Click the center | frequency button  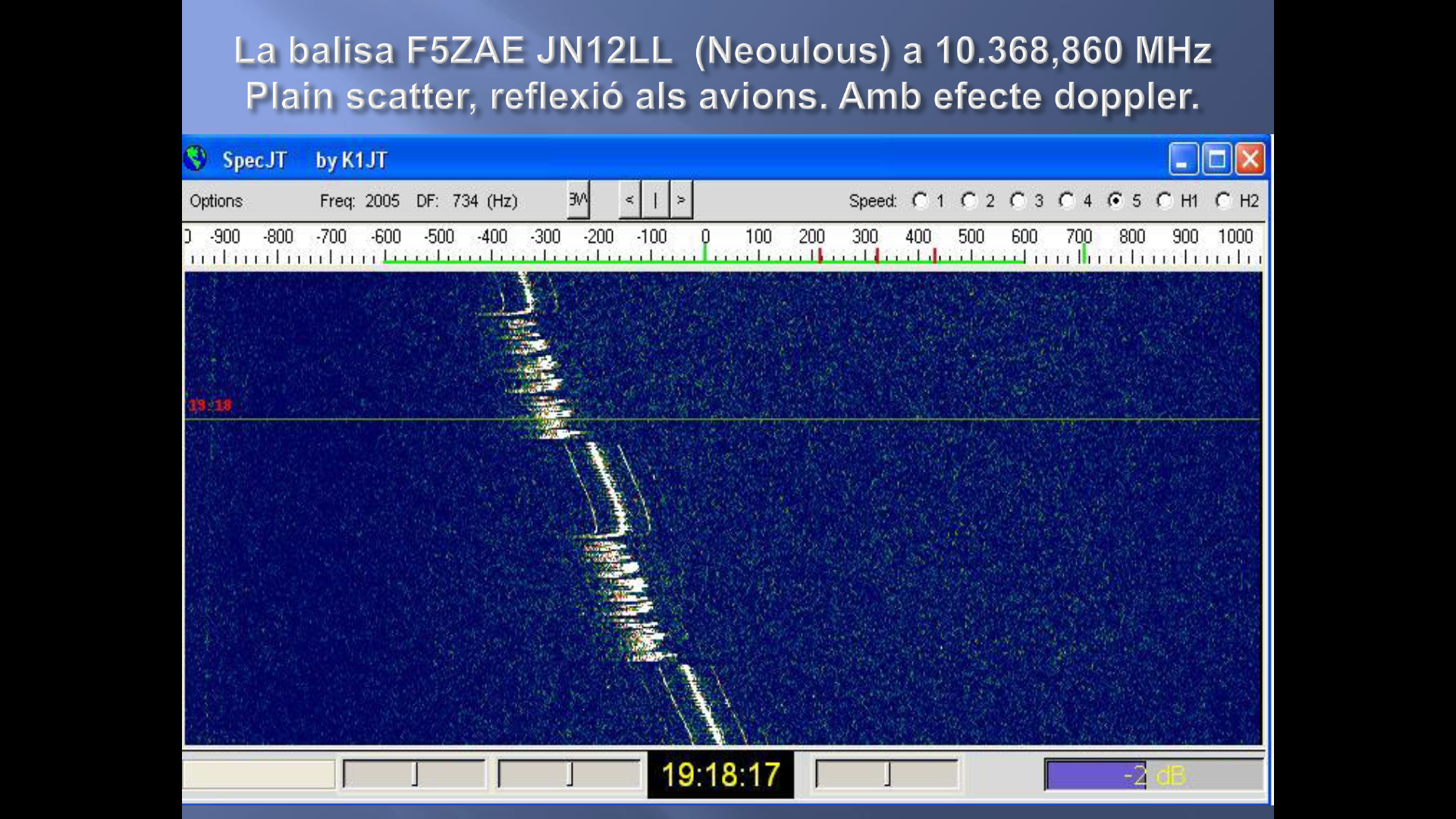click(655, 200)
